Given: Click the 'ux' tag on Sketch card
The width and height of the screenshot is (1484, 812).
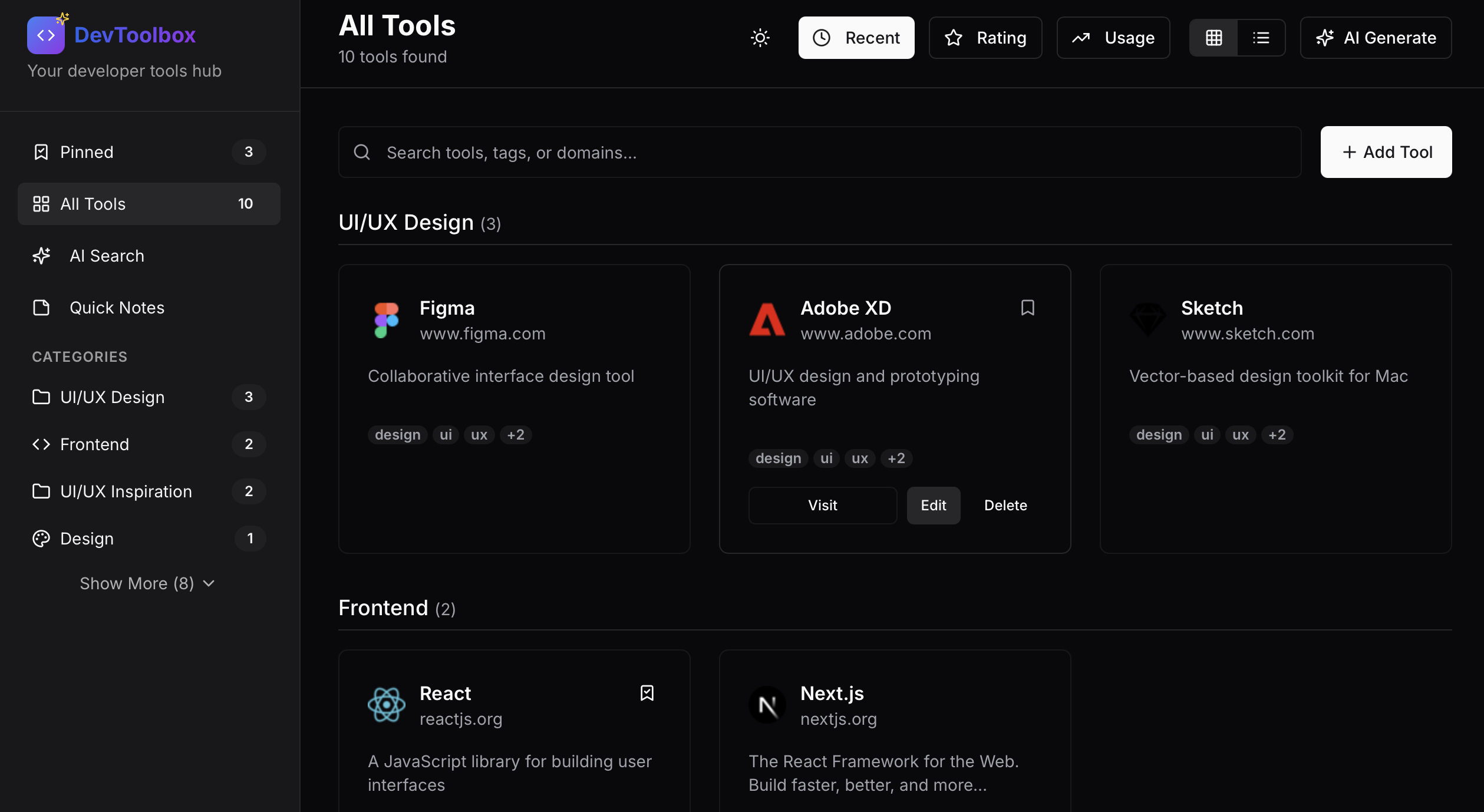Looking at the screenshot, I should tap(1241, 435).
